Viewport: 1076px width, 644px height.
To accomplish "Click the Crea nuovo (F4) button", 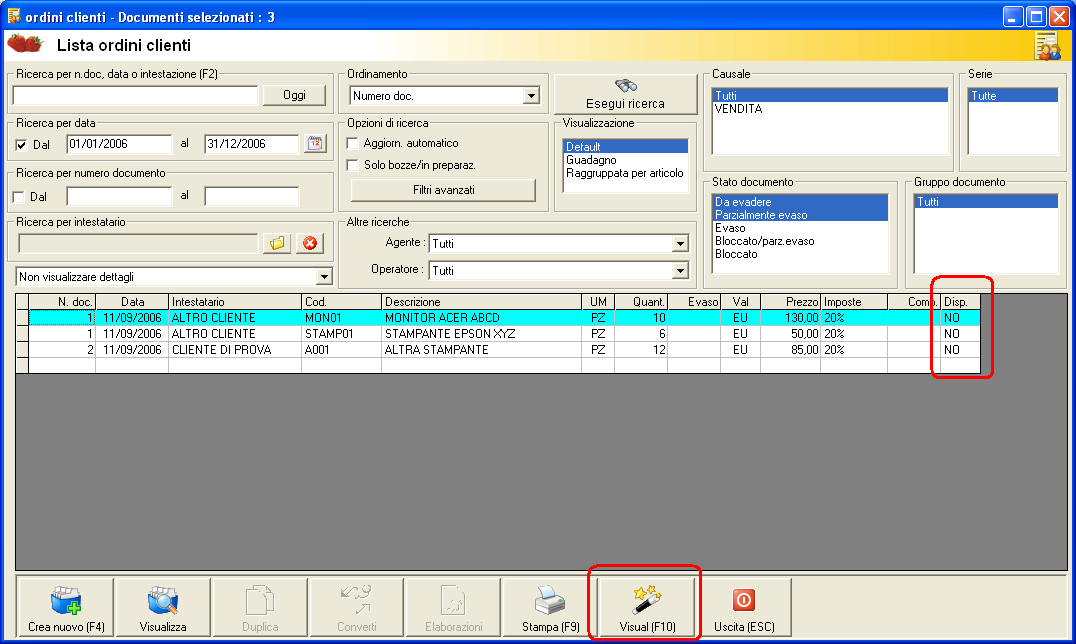I will tap(66, 608).
